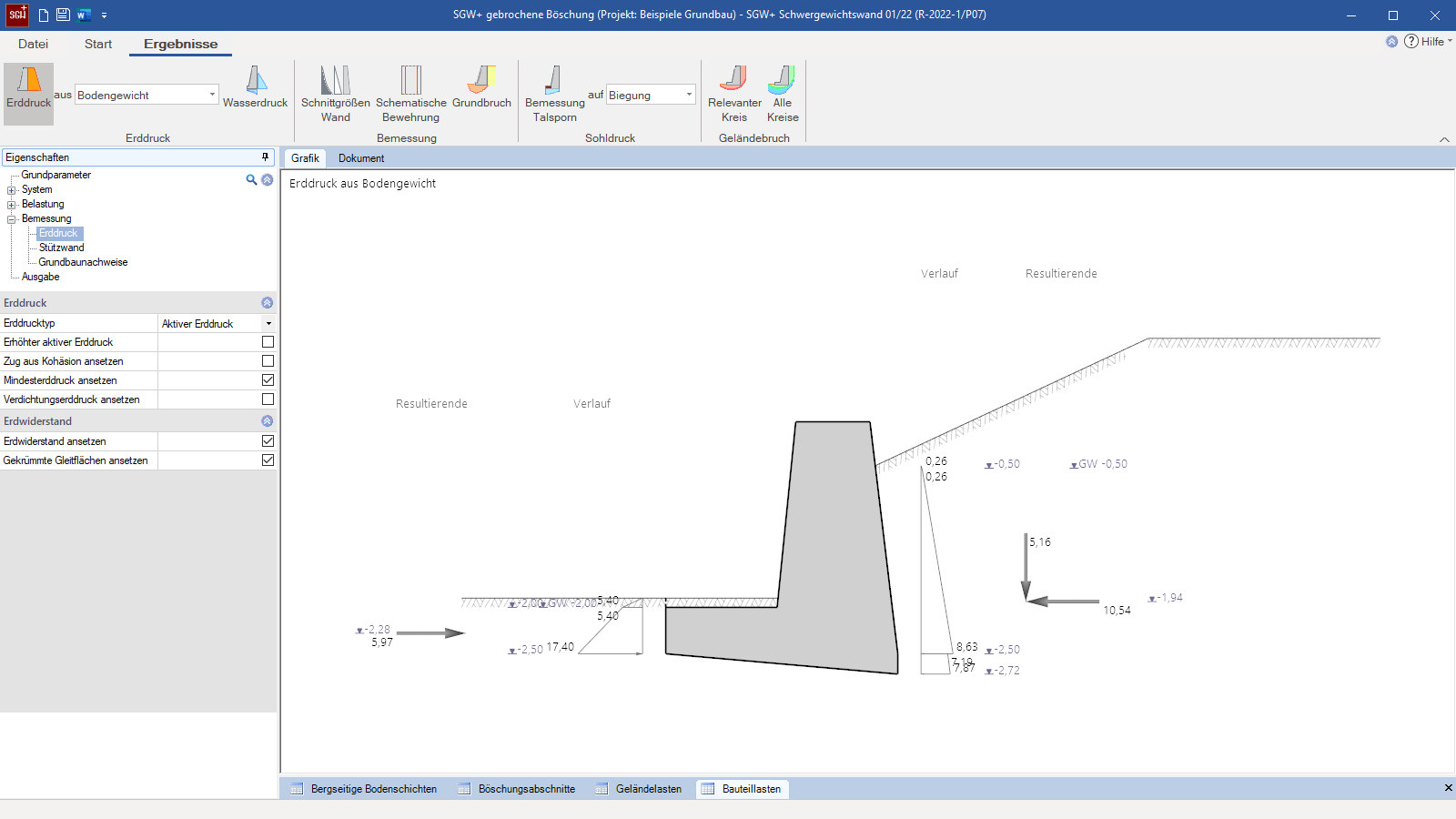Click the ribbon style icon beside Hilfe
The image size is (1456, 819).
click(x=1391, y=41)
